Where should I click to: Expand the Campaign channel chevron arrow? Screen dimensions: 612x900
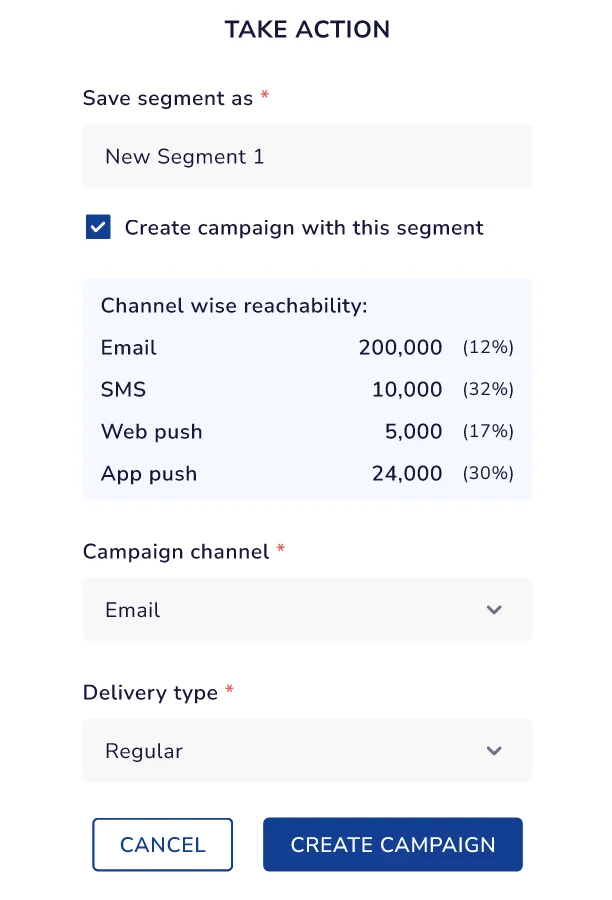point(494,610)
